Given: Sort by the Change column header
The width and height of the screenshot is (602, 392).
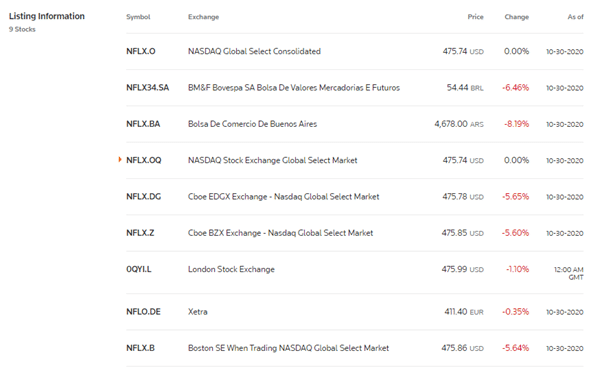Looking at the screenshot, I should click(x=516, y=17).
